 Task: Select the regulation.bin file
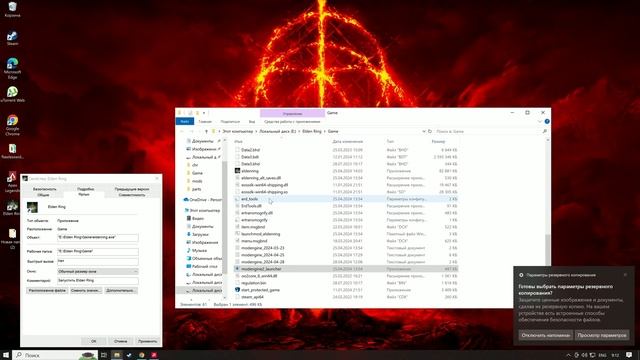point(253,283)
